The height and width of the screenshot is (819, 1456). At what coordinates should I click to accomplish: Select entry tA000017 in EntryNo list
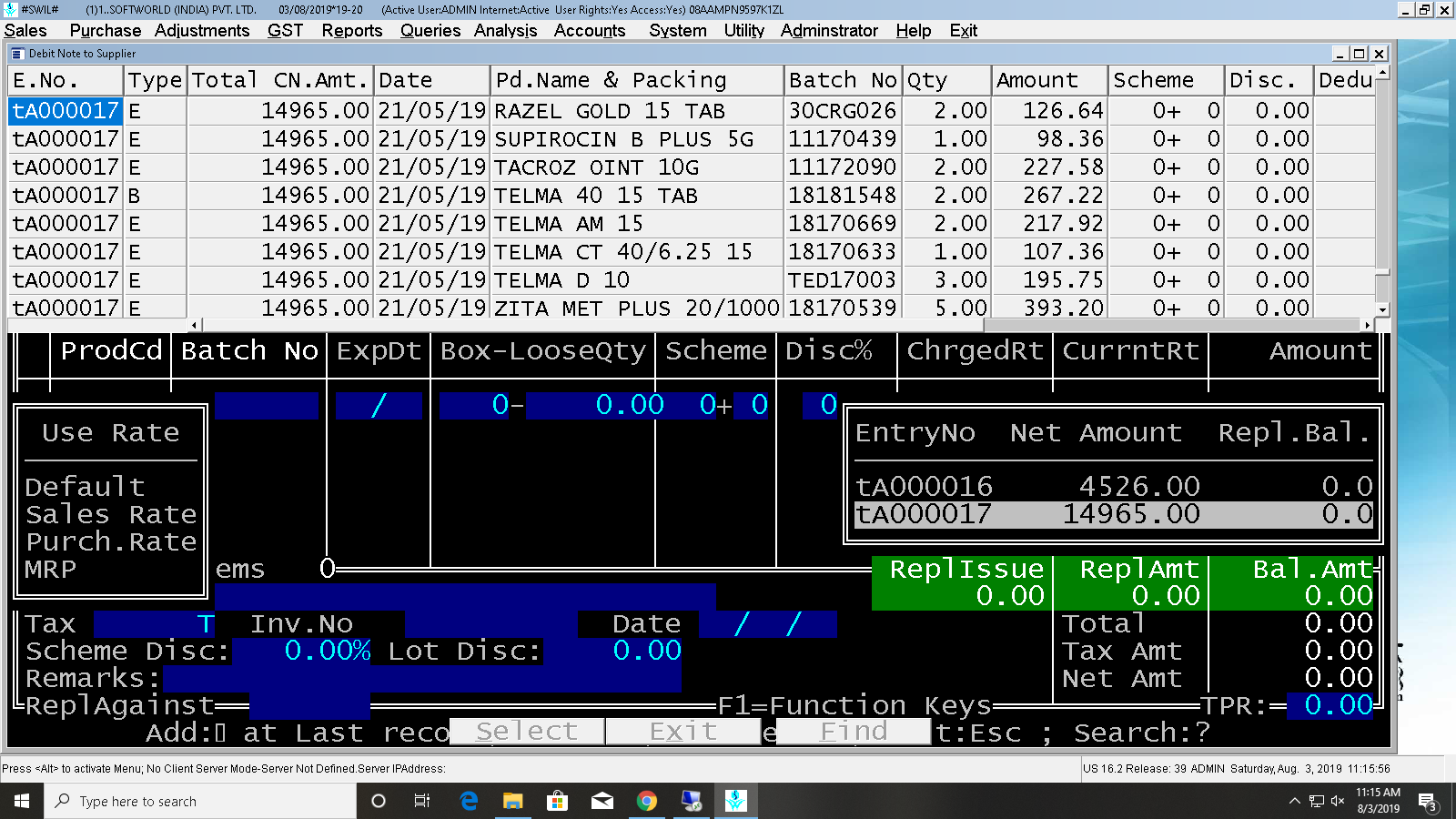[1113, 513]
